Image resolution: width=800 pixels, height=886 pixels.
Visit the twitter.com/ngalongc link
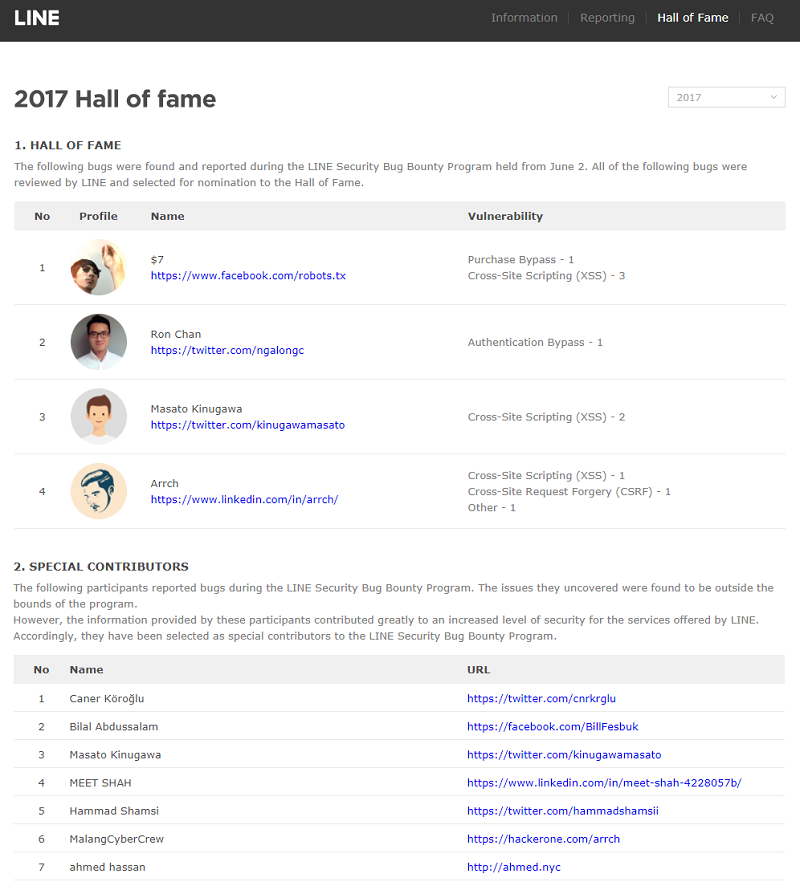click(x=227, y=350)
